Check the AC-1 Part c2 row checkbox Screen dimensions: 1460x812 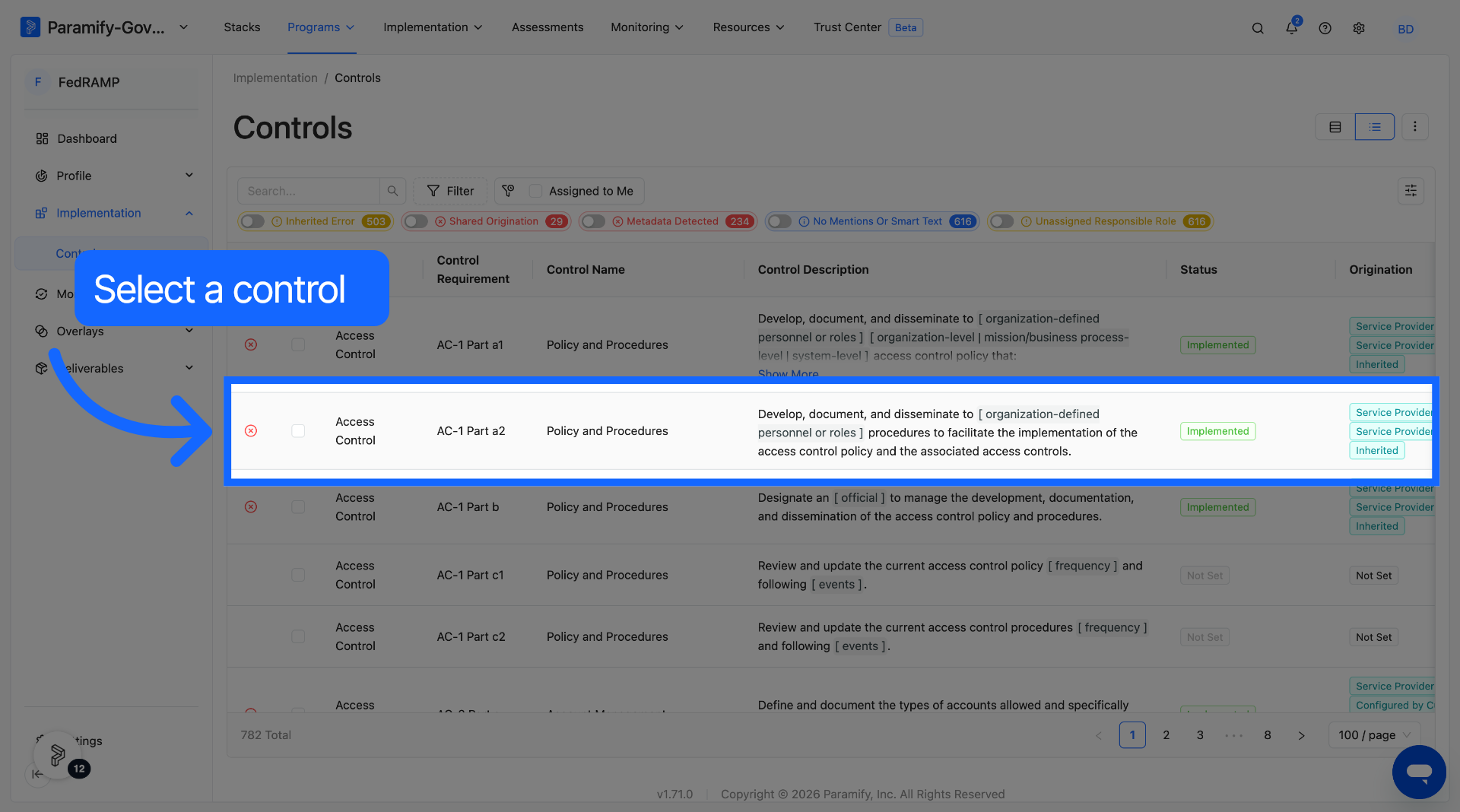point(298,637)
